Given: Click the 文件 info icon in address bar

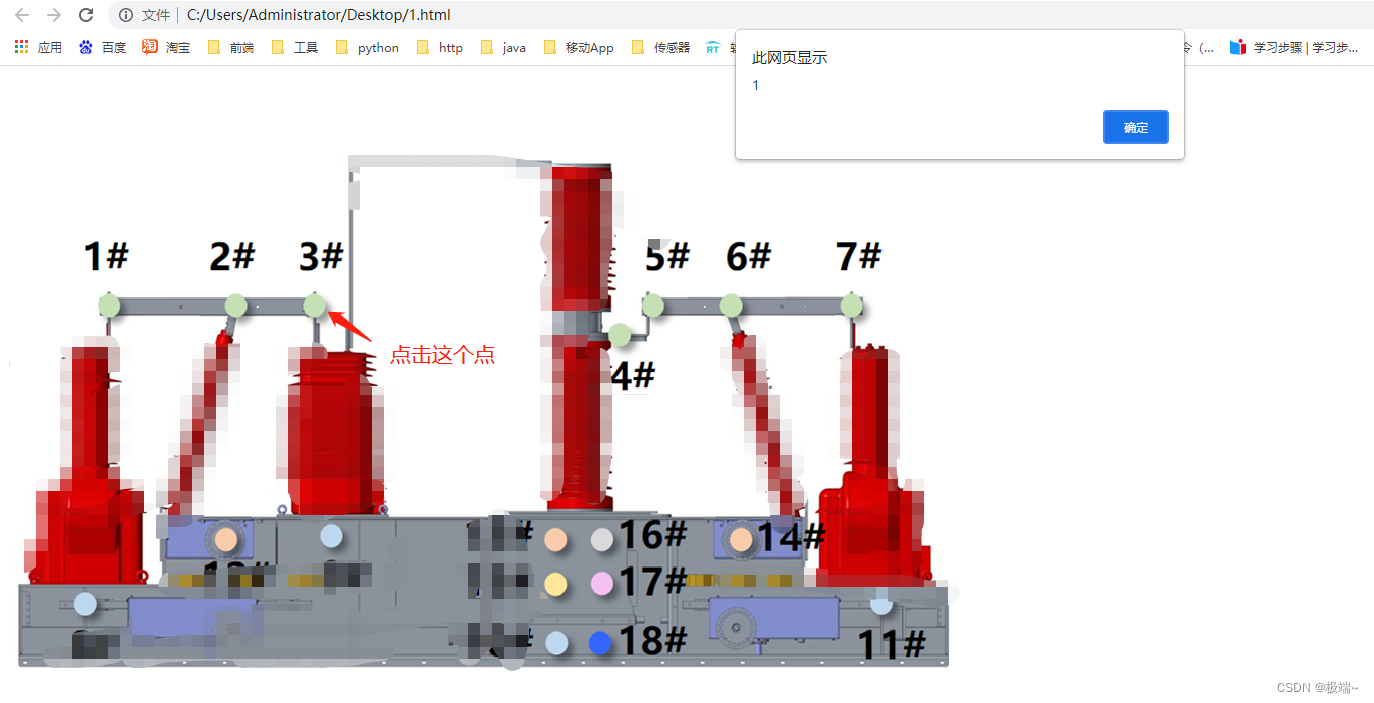Looking at the screenshot, I should [x=125, y=15].
